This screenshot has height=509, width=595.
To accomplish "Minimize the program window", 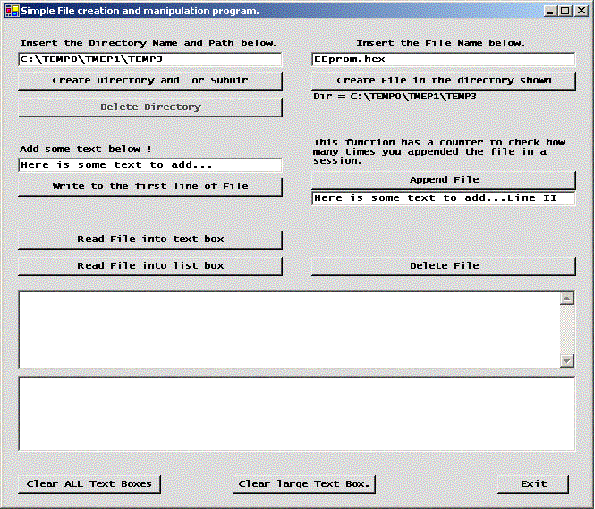I will coord(550,11).
